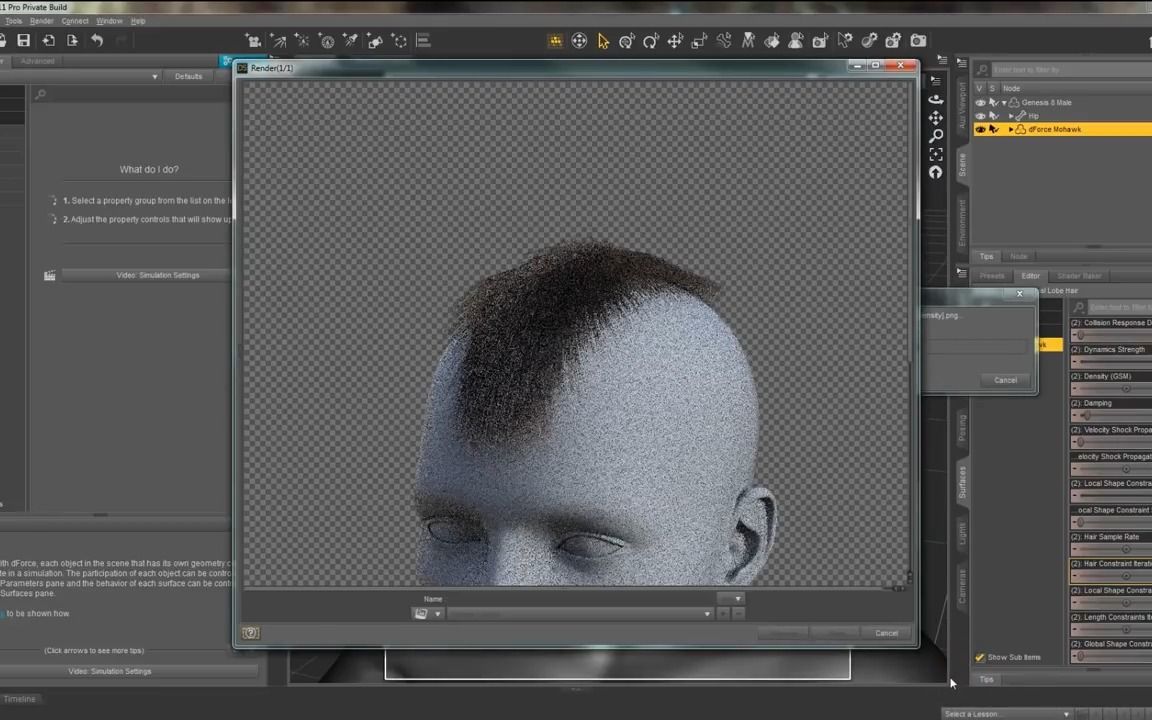Click the Undo arrow icon

tap(96, 40)
